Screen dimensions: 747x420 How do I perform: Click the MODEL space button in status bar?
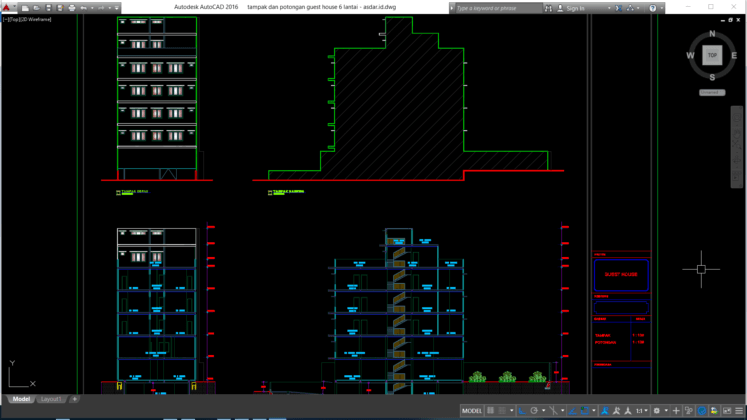pos(472,411)
